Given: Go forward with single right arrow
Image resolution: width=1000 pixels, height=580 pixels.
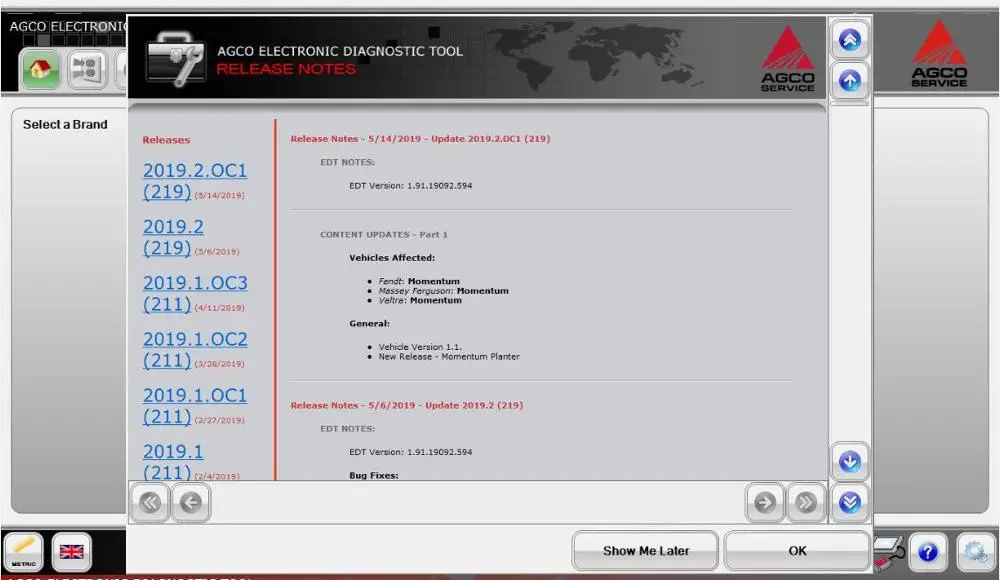Looking at the screenshot, I should tap(765, 503).
